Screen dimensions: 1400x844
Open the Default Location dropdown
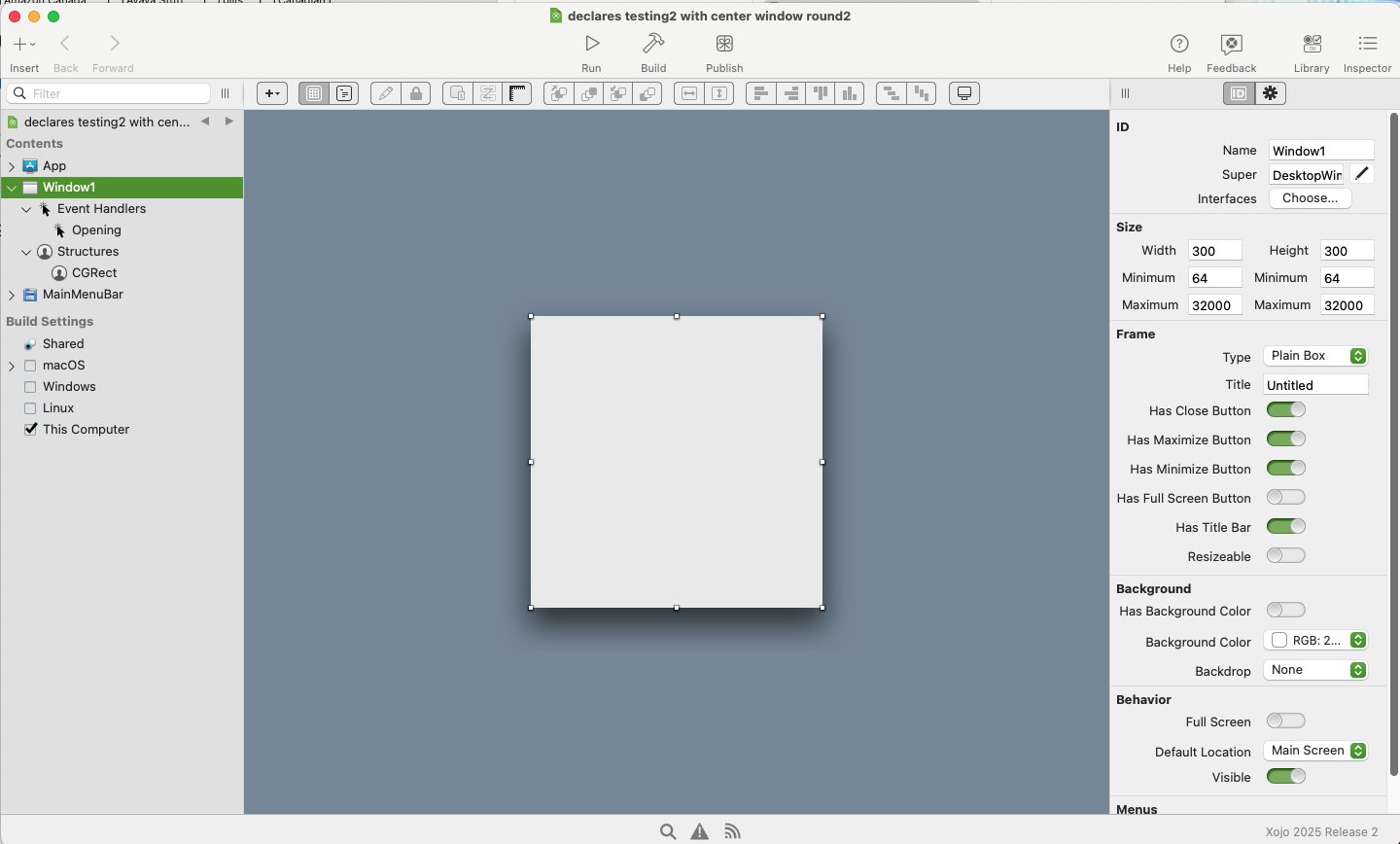(1315, 751)
